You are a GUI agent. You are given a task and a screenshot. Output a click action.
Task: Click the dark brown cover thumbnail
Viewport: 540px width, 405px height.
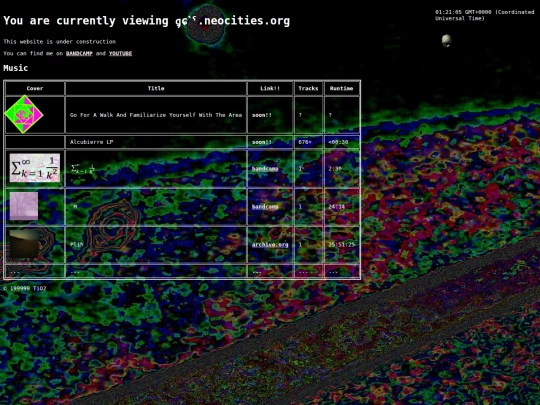(x=24, y=244)
